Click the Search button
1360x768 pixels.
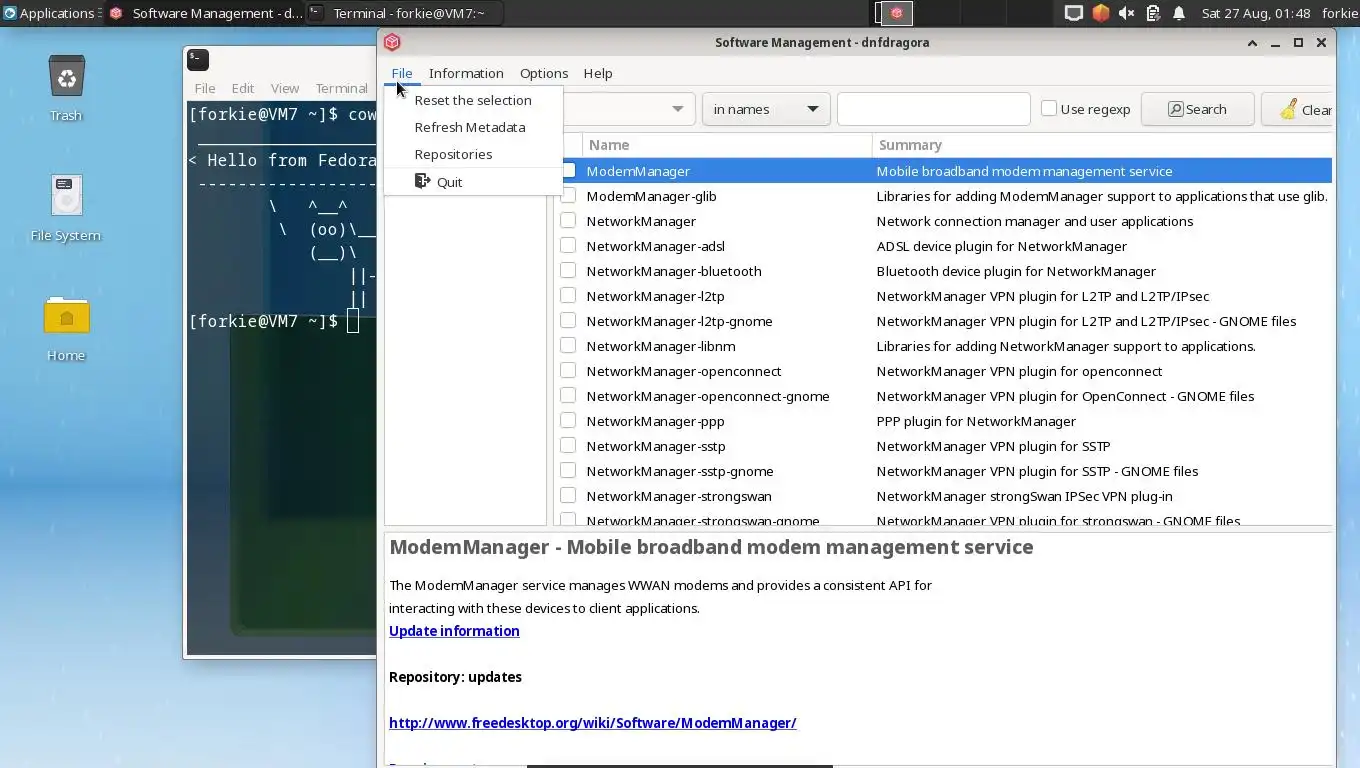[x=1197, y=109]
